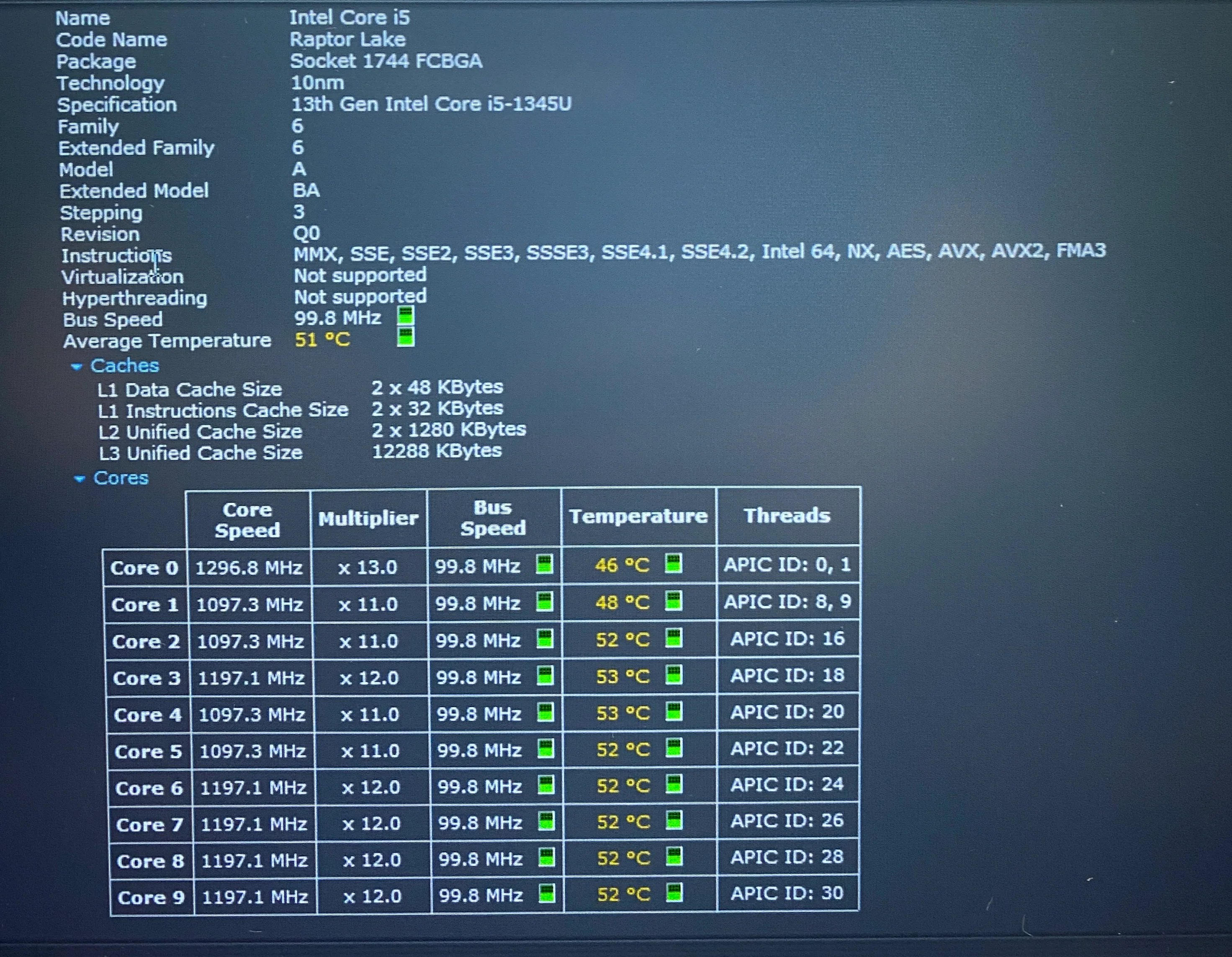Click the green icon beside Core 0 temperature

coord(674,563)
